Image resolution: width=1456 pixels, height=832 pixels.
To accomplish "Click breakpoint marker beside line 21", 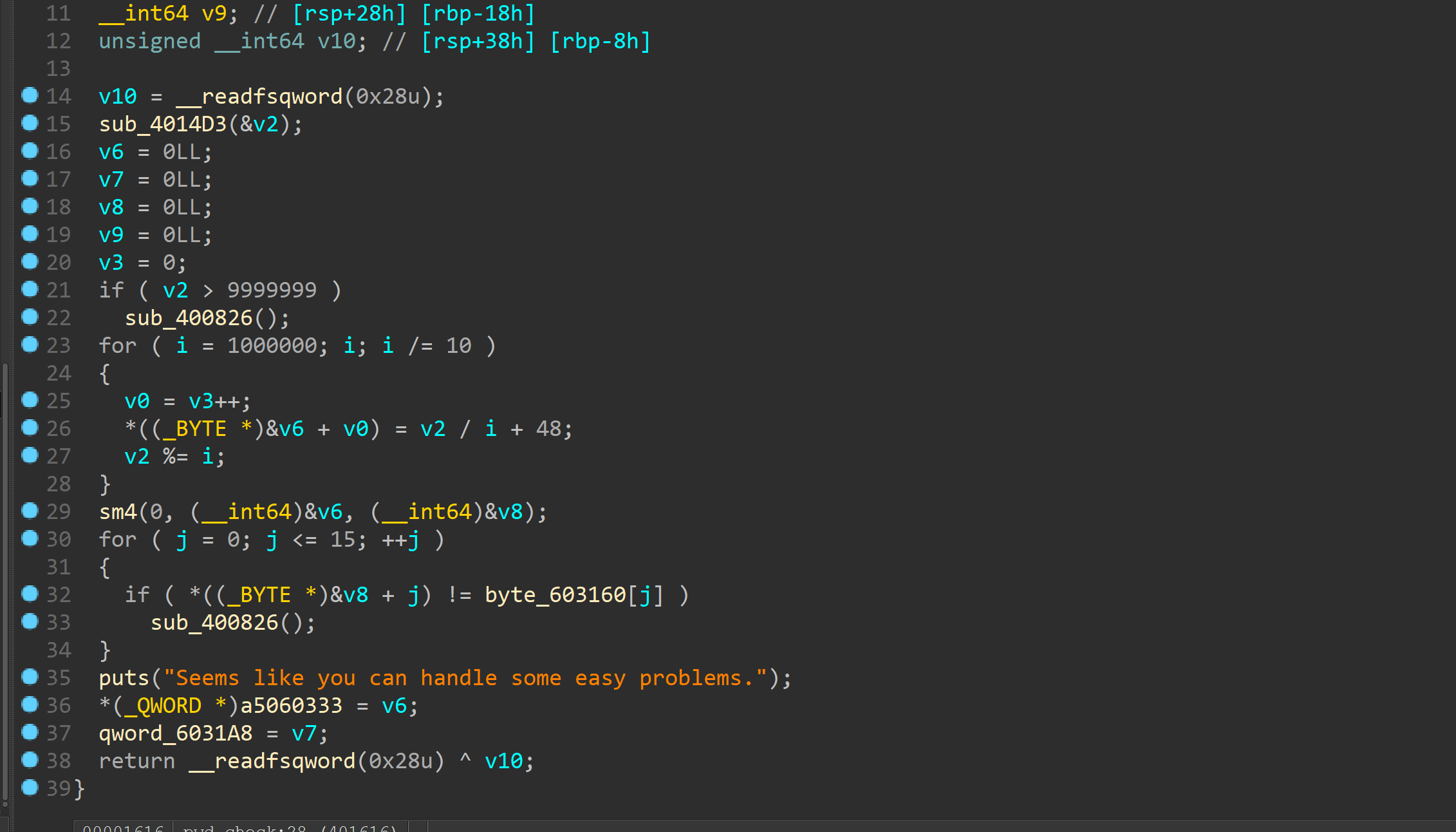I will 30,289.
